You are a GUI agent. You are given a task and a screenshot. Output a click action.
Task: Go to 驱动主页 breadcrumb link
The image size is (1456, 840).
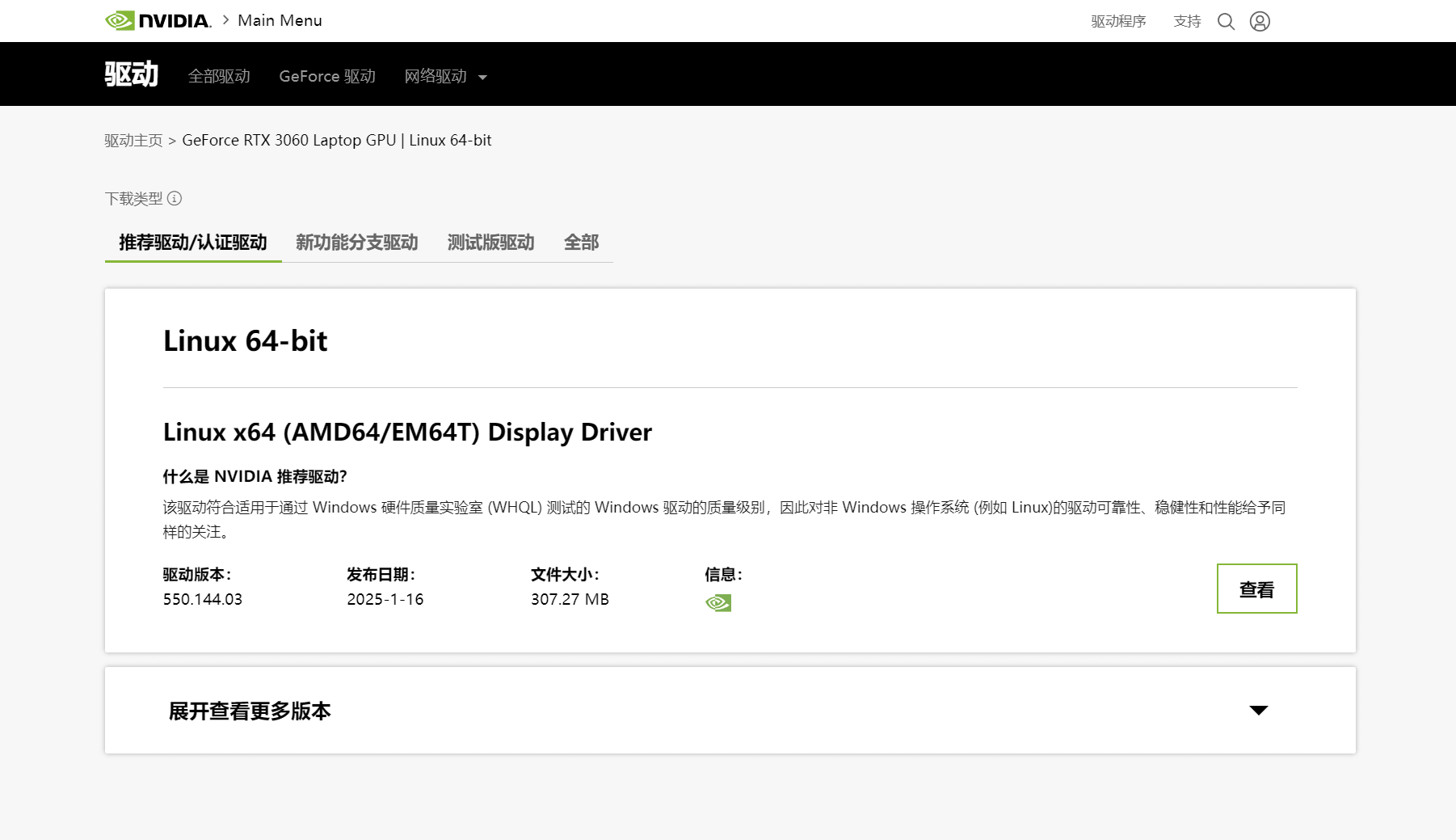133,141
